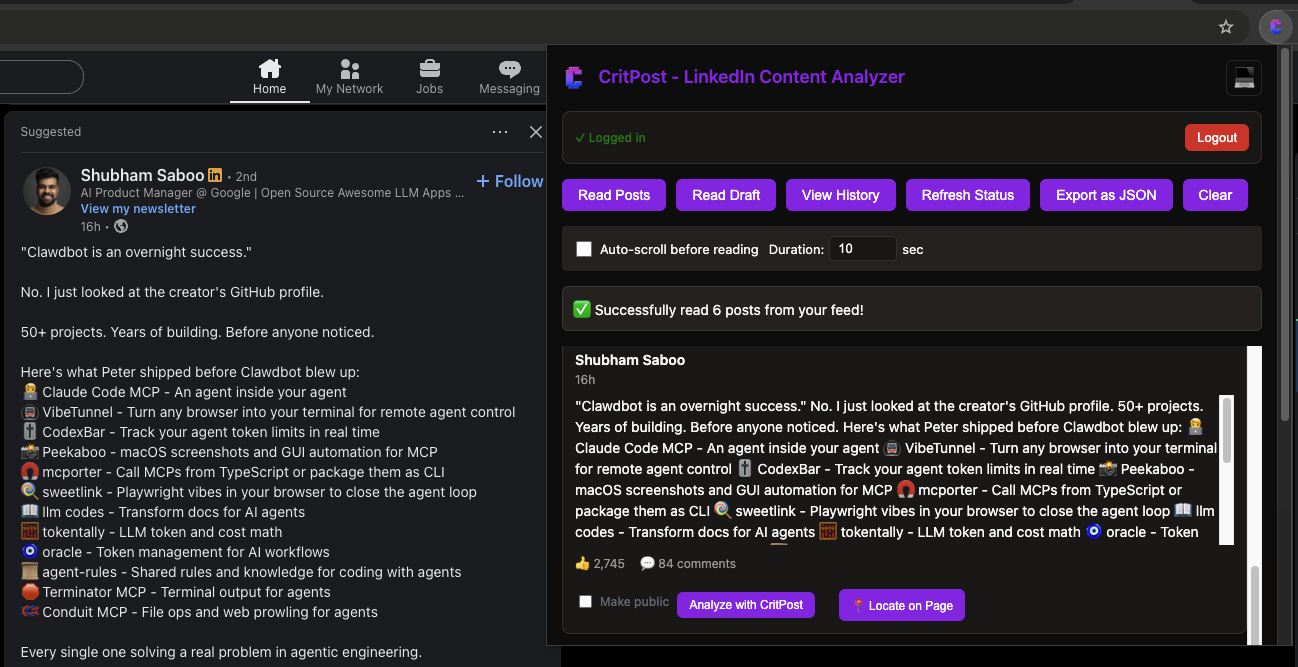Click the thumbs-up reactions icon on the post

[x=585, y=563]
